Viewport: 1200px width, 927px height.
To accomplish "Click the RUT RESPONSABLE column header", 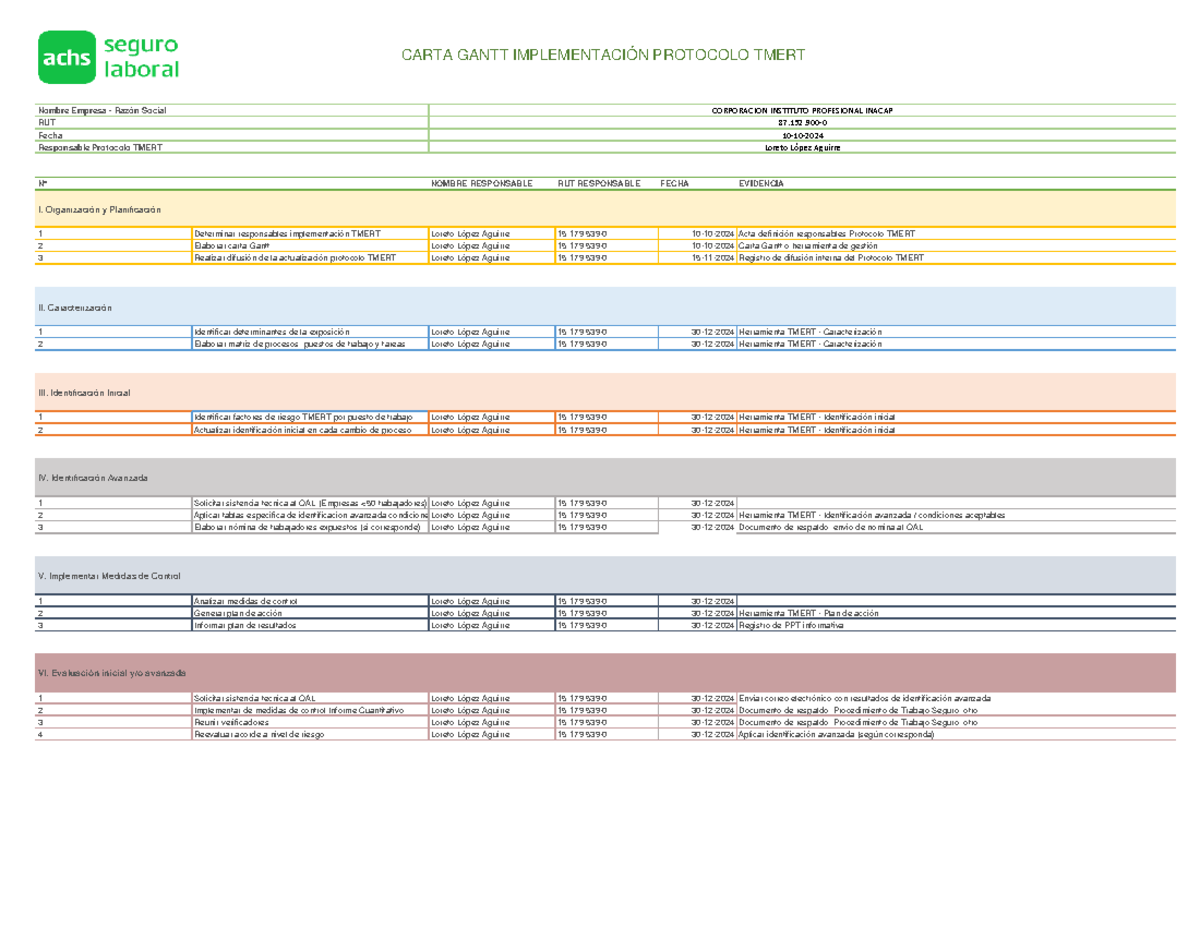I will pos(597,184).
